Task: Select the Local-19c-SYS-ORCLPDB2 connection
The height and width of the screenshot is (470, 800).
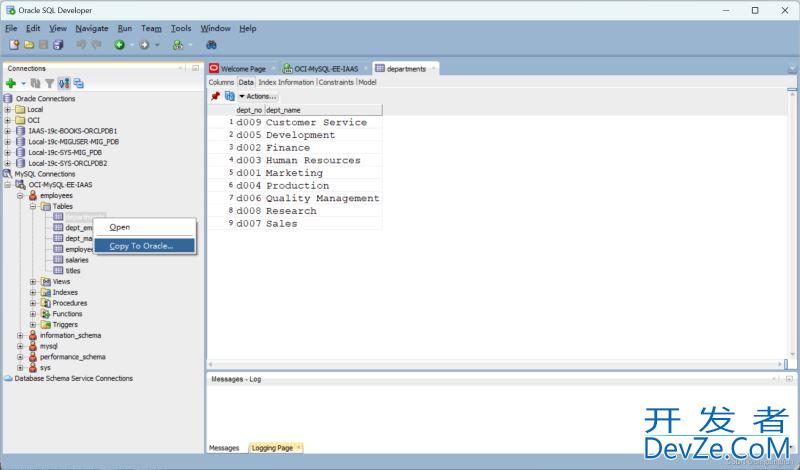Action: (67, 163)
